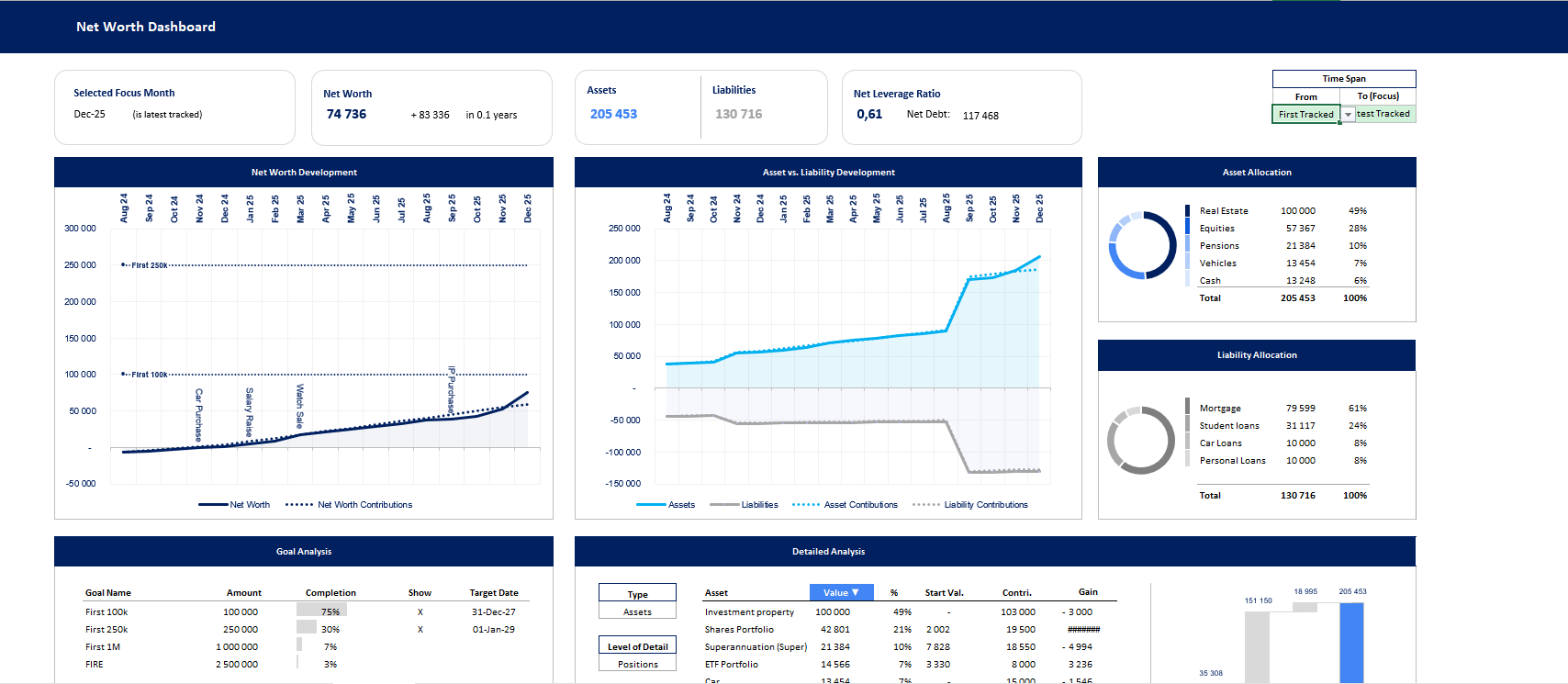Click the Real Estate amount 100 000 in Asset Allocation
Screen dimensions: 1568x684
tap(1298, 210)
